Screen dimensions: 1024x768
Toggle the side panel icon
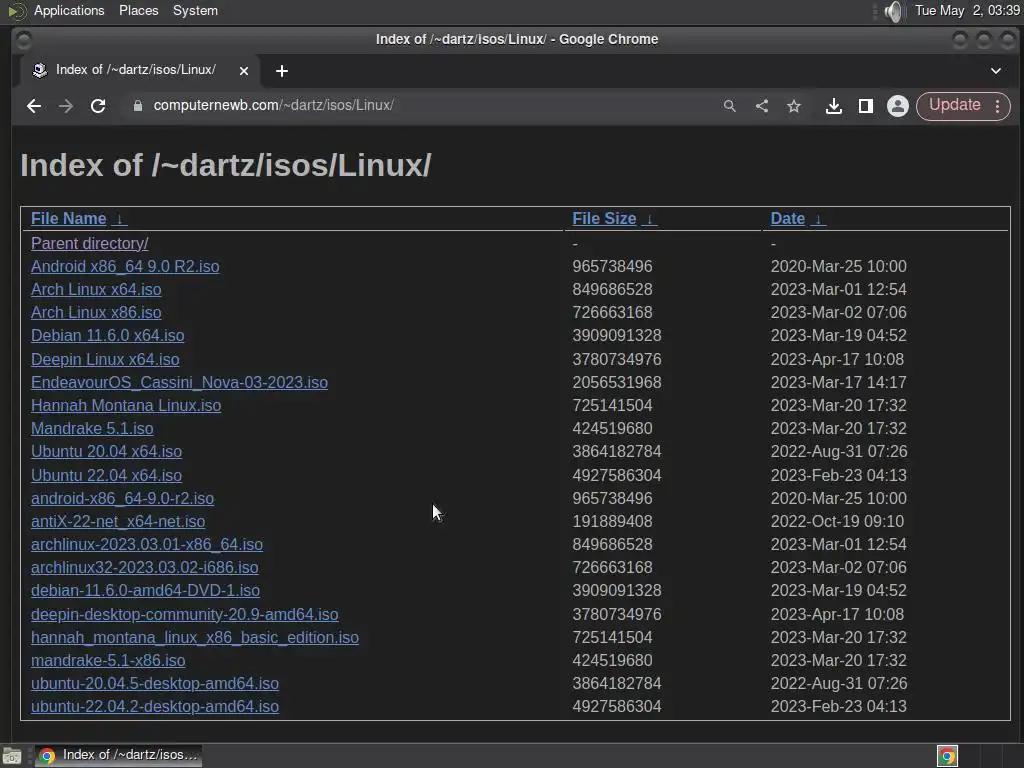[x=866, y=106]
